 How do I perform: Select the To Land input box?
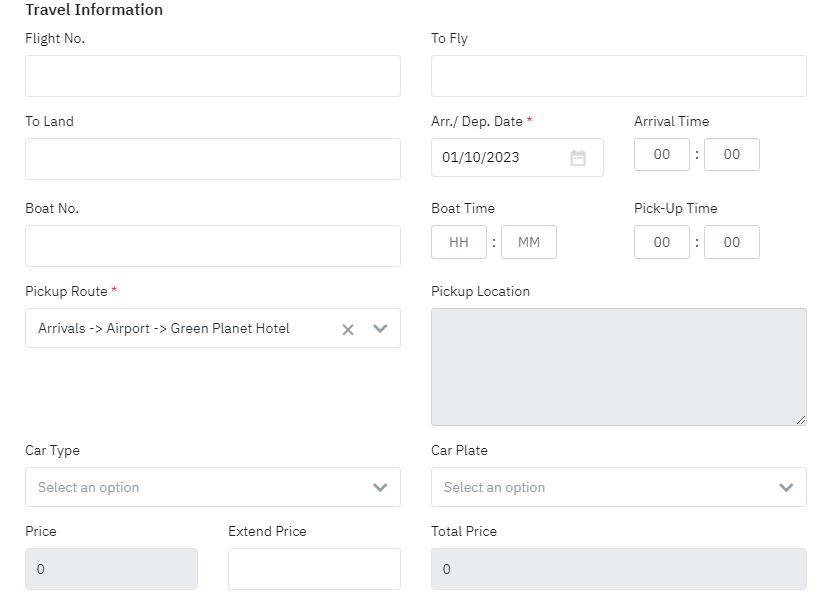212,159
